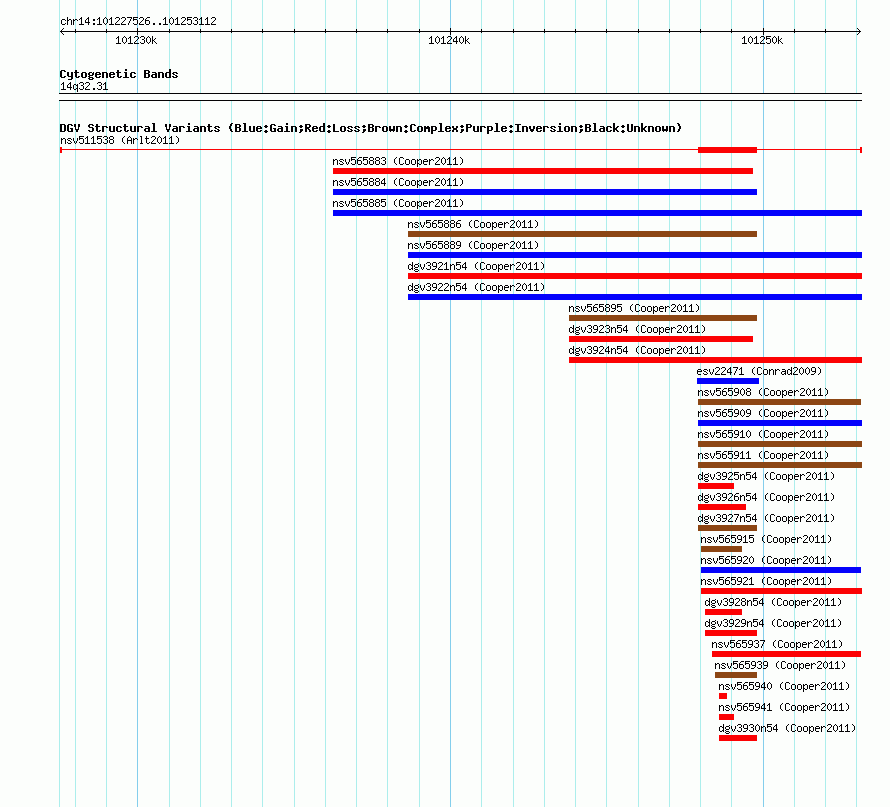Click the chr14:101227526..101253112 coordinates text
This screenshot has height=807, width=890.
coord(138,21)
